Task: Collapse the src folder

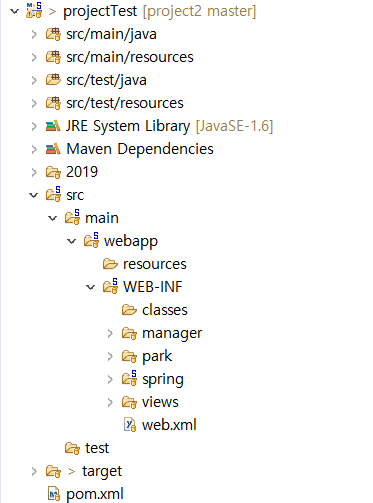Action: click(x=34, y=195)
